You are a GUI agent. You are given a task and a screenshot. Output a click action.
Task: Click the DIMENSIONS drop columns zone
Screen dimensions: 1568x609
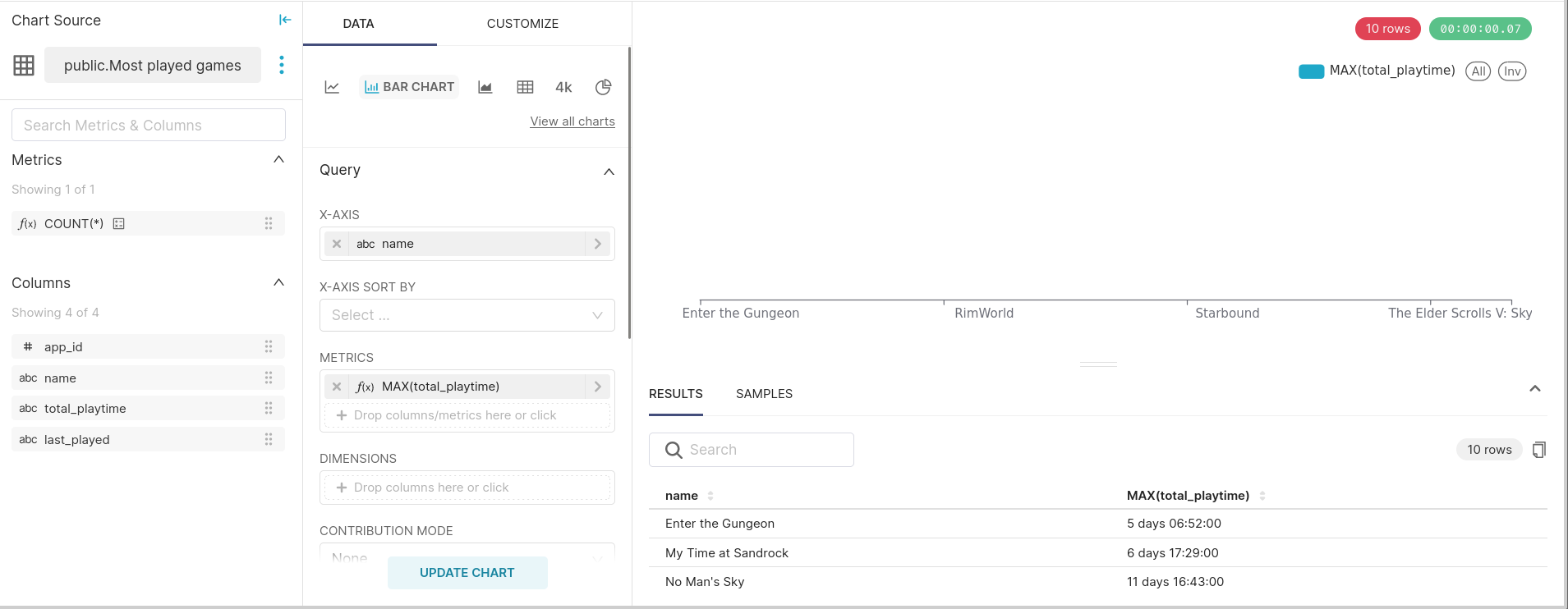(x=467, y=488)
